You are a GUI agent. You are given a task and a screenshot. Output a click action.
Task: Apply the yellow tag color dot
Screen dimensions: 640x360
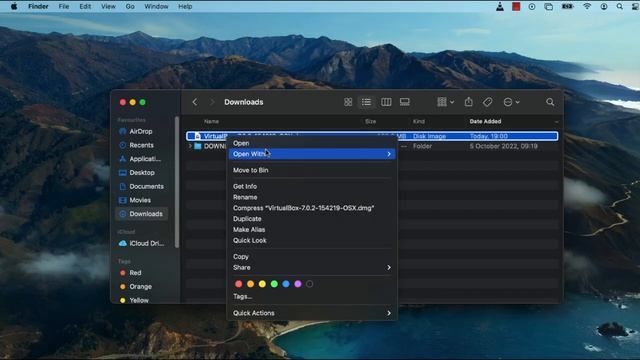tap(262, 284)
